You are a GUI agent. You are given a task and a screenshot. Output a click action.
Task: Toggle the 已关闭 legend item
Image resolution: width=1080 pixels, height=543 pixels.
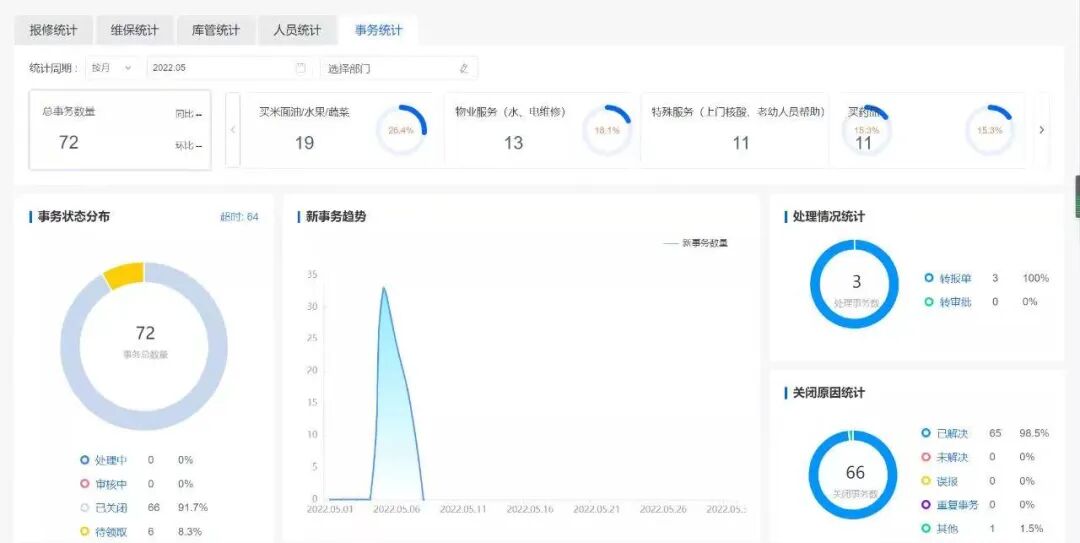[103, 508]
